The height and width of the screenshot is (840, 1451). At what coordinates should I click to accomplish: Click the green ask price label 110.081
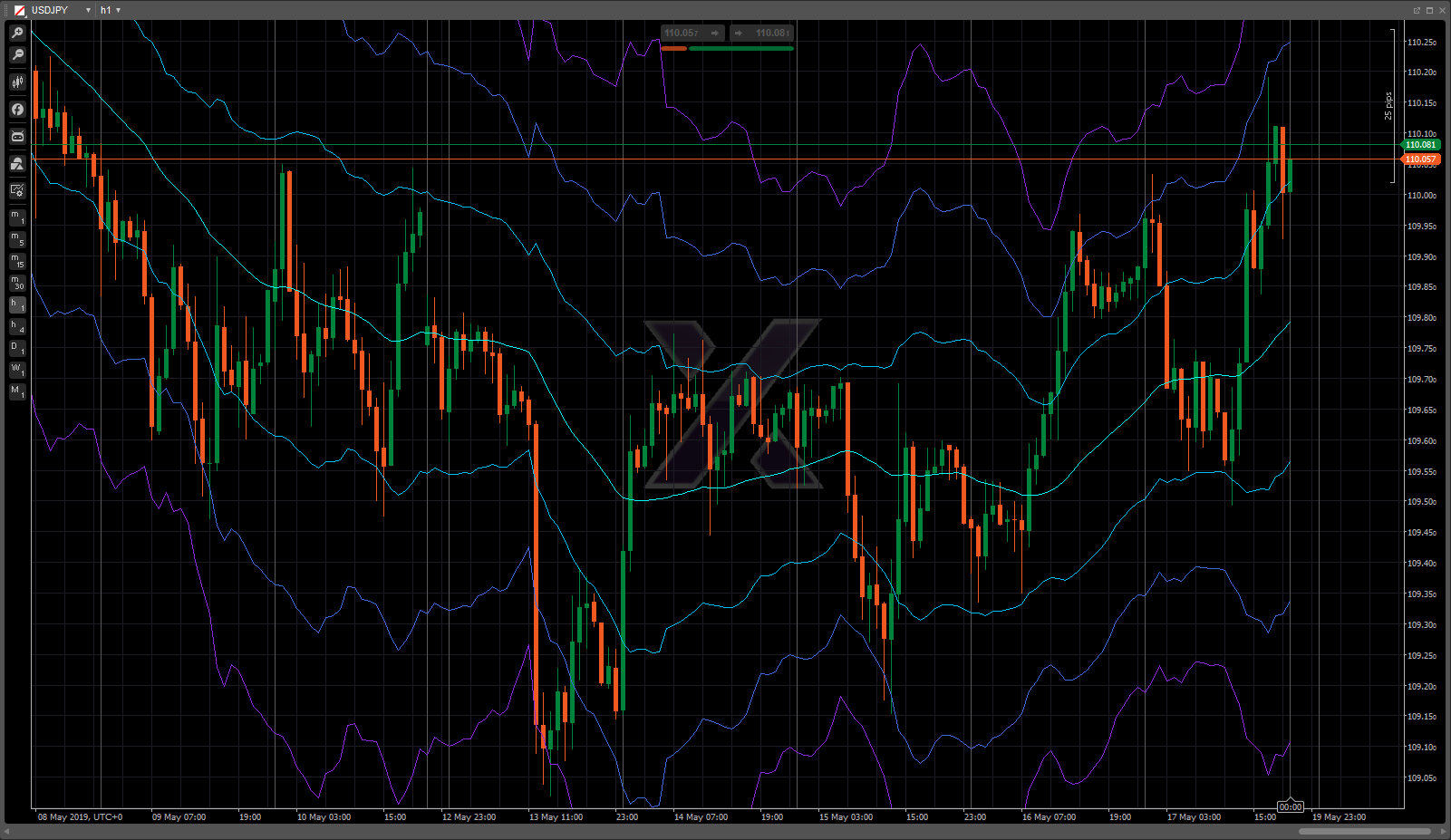pyautogui.click(x=1421, y=145)
